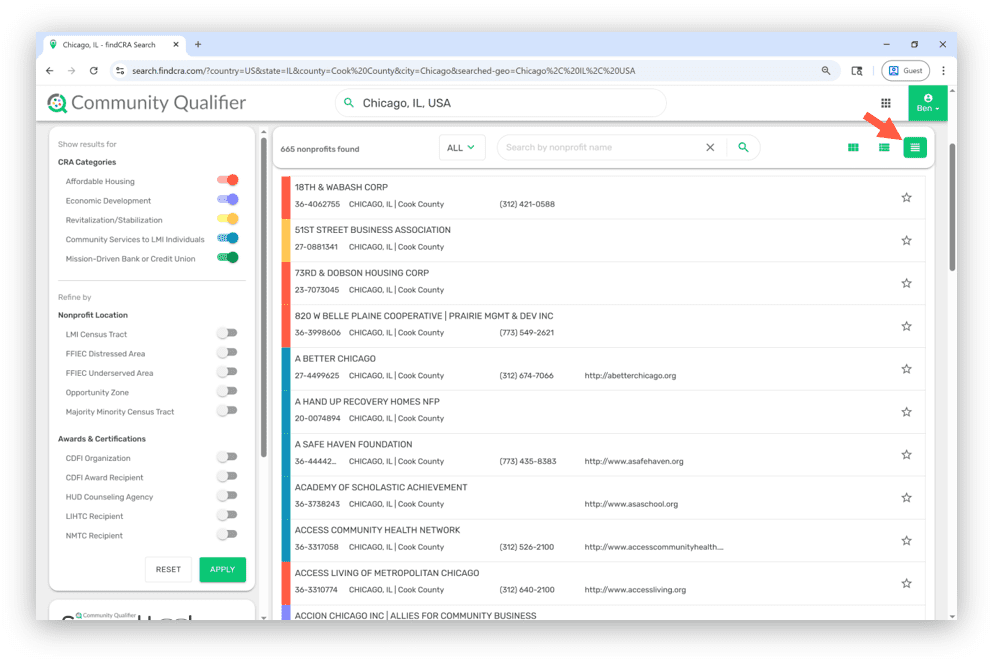
Task: Open http://www.asaschool.org link
Action: point(631,504)
